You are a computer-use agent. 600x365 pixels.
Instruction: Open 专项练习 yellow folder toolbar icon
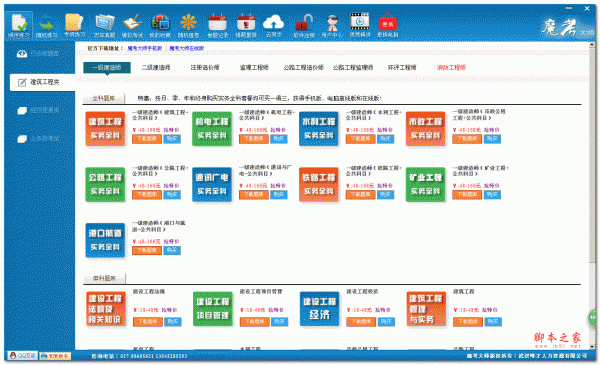click(74, 25)
